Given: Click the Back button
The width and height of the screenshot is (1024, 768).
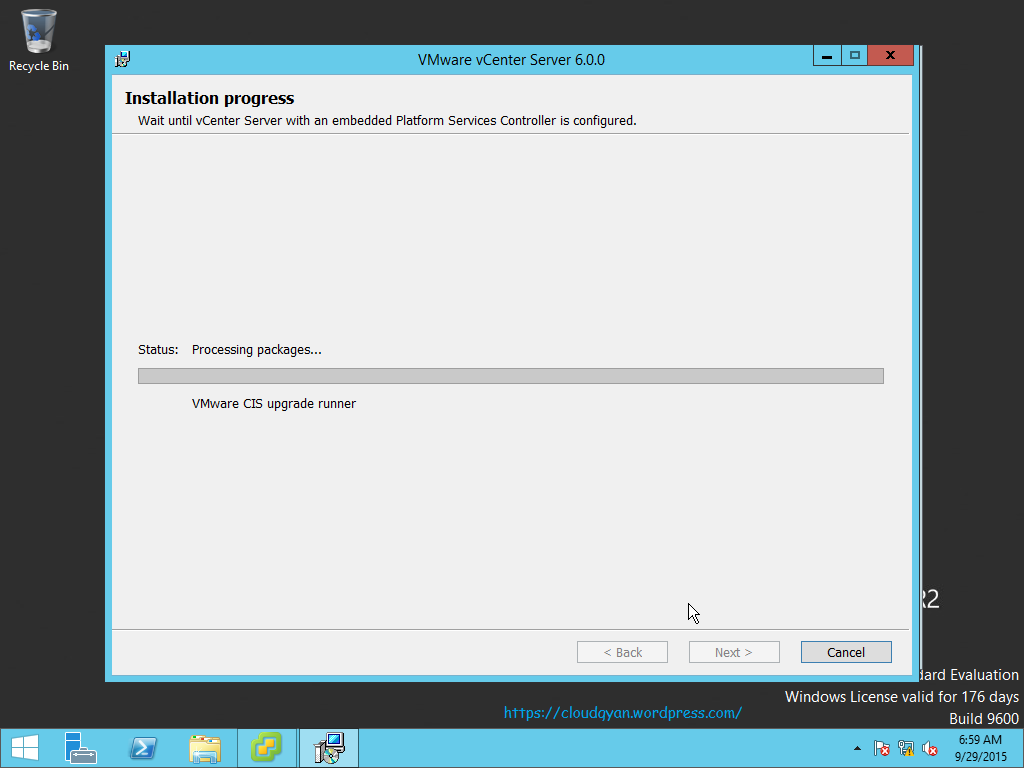Looking at the screenshot, I should point(622,651).
